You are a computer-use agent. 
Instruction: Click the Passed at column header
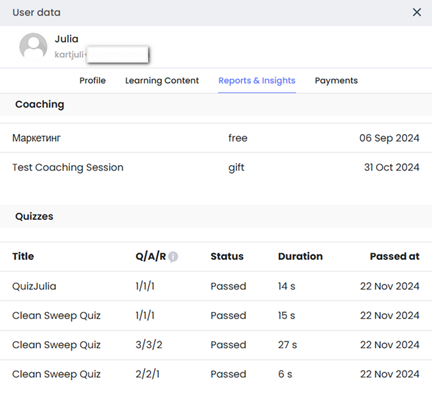(x=395, y=256)
